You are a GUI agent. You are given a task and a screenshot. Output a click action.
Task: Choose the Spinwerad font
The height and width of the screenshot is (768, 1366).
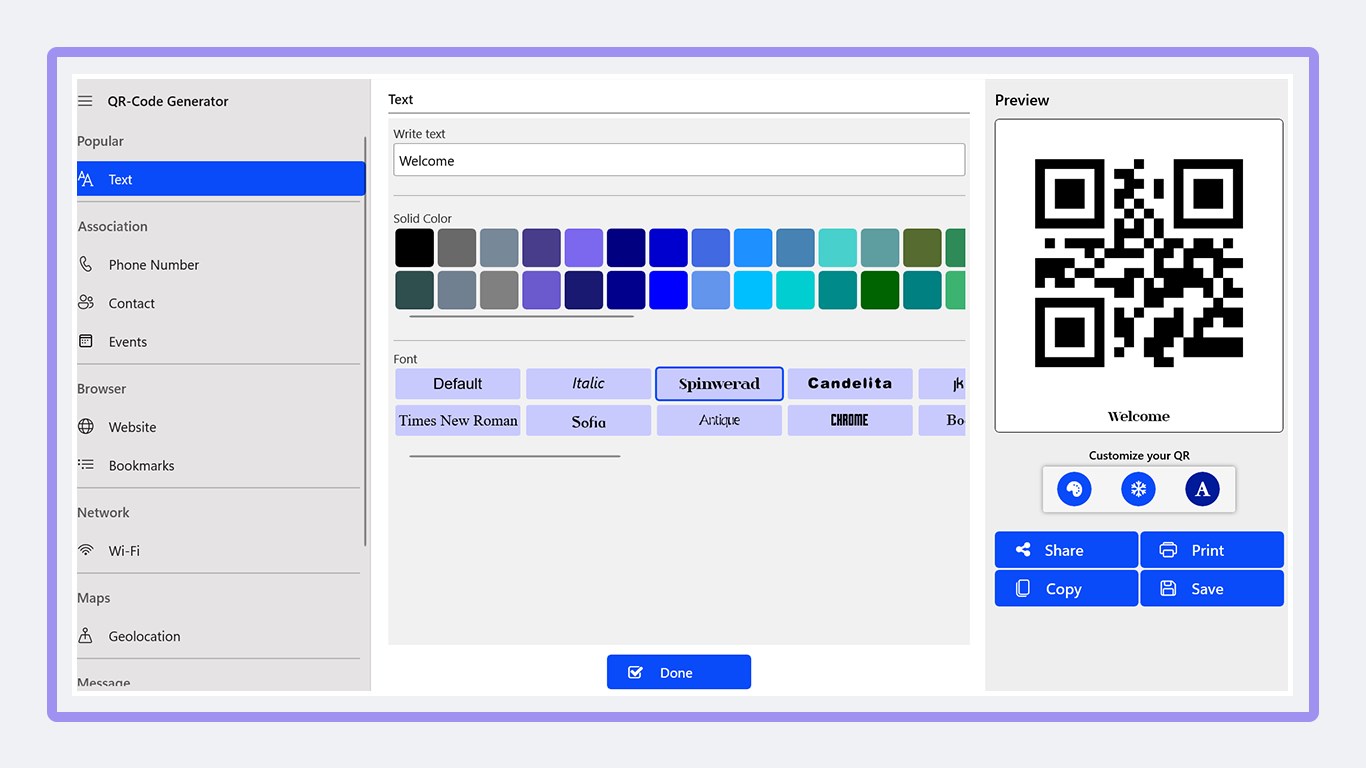click(719, 384)
